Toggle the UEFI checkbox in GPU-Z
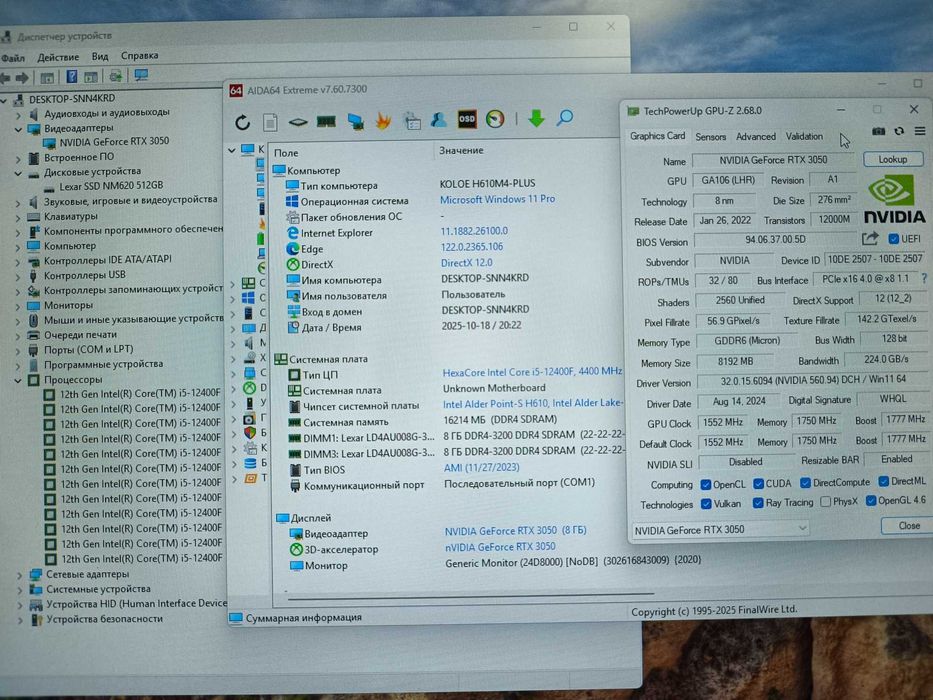 (x=893, y=239)
